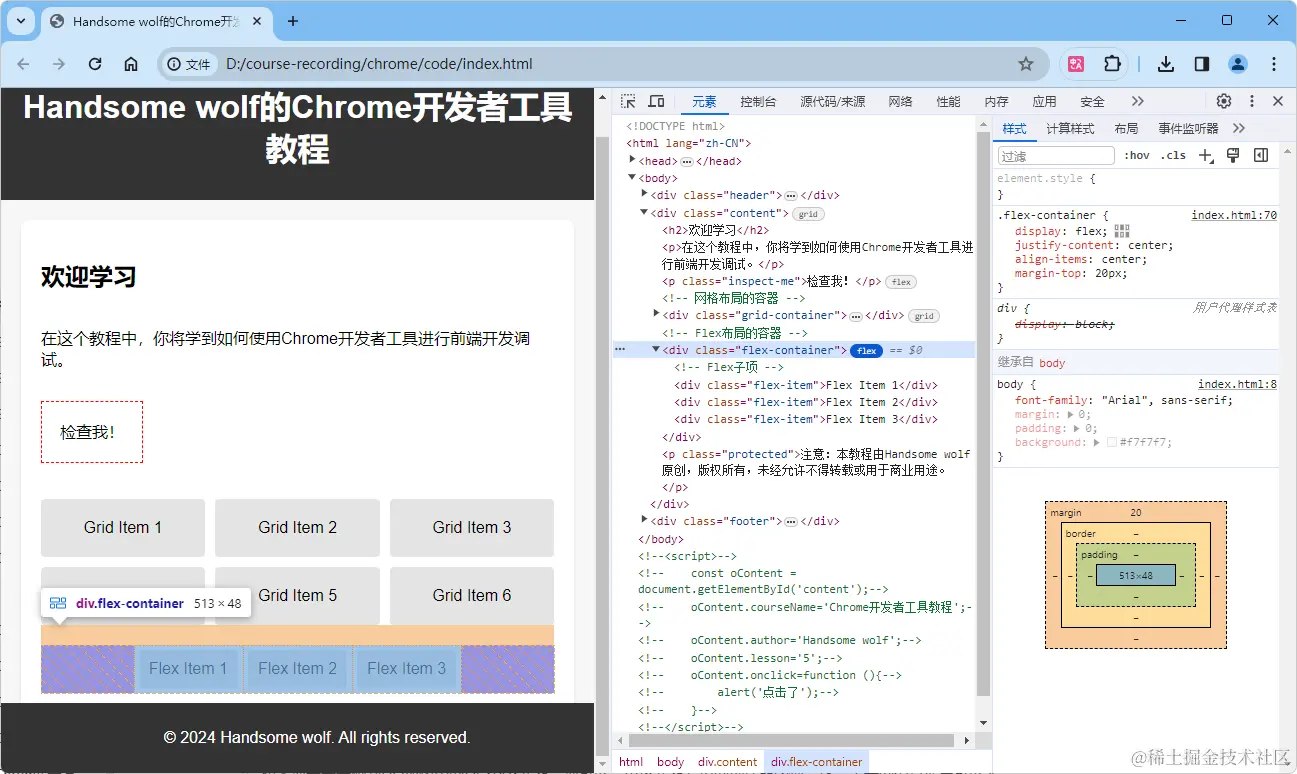Screen dimensions: 1297x774
Task: Bookmark this page with star icon
Action: pyautogui.click(x=1026, y=64)
